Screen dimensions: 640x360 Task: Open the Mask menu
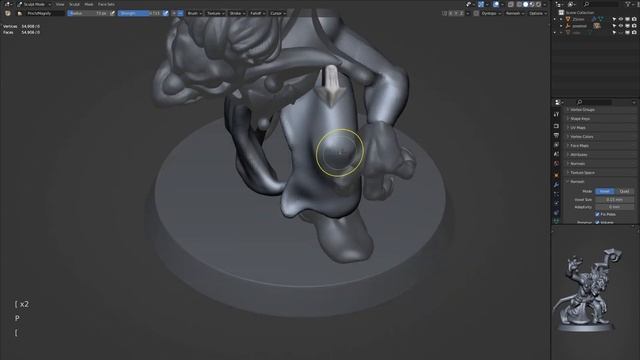pyautogui.click(x=89, y=4)
